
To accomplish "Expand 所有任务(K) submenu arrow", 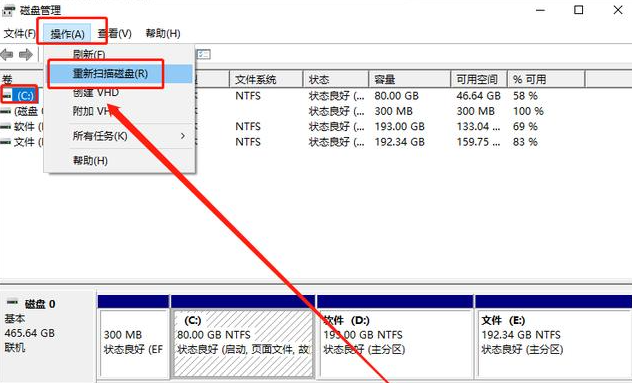I will [x=183, y=136].
